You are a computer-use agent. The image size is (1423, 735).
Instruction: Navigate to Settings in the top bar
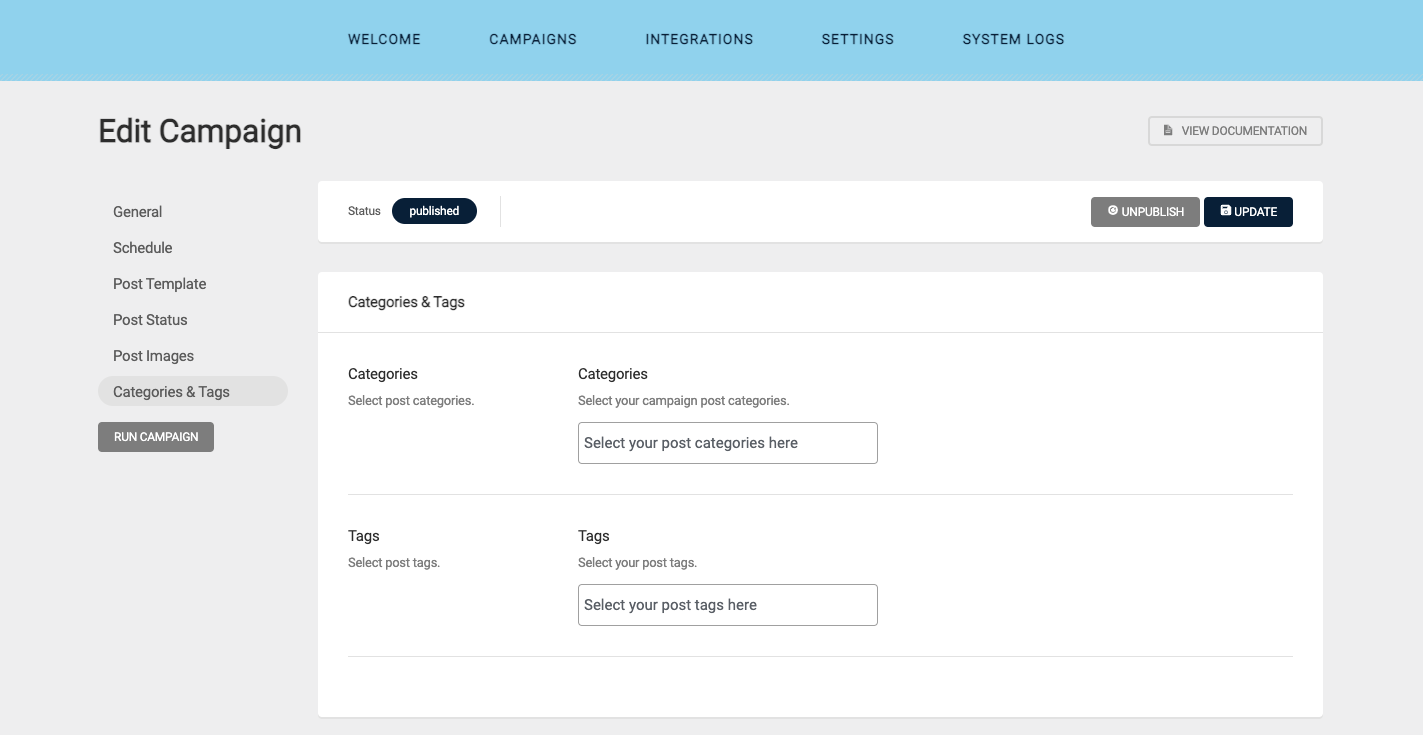858,40
